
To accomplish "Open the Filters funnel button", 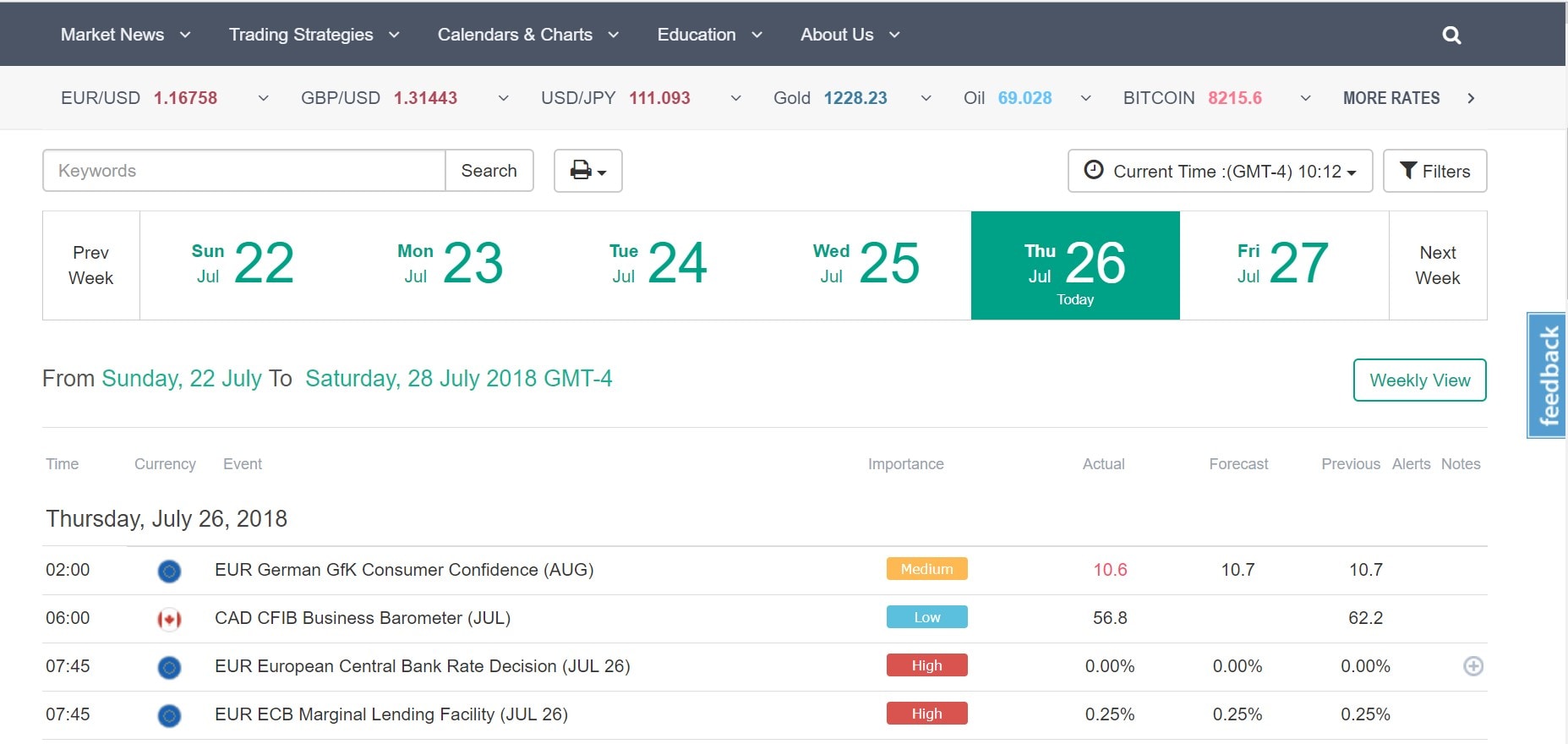I will click(1434, 171).
